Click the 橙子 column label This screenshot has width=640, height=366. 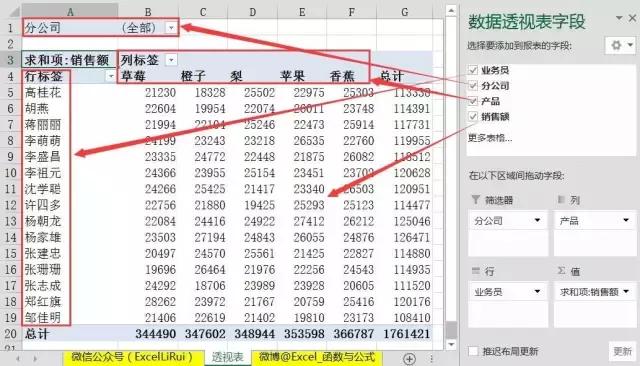tap(193, 76)
